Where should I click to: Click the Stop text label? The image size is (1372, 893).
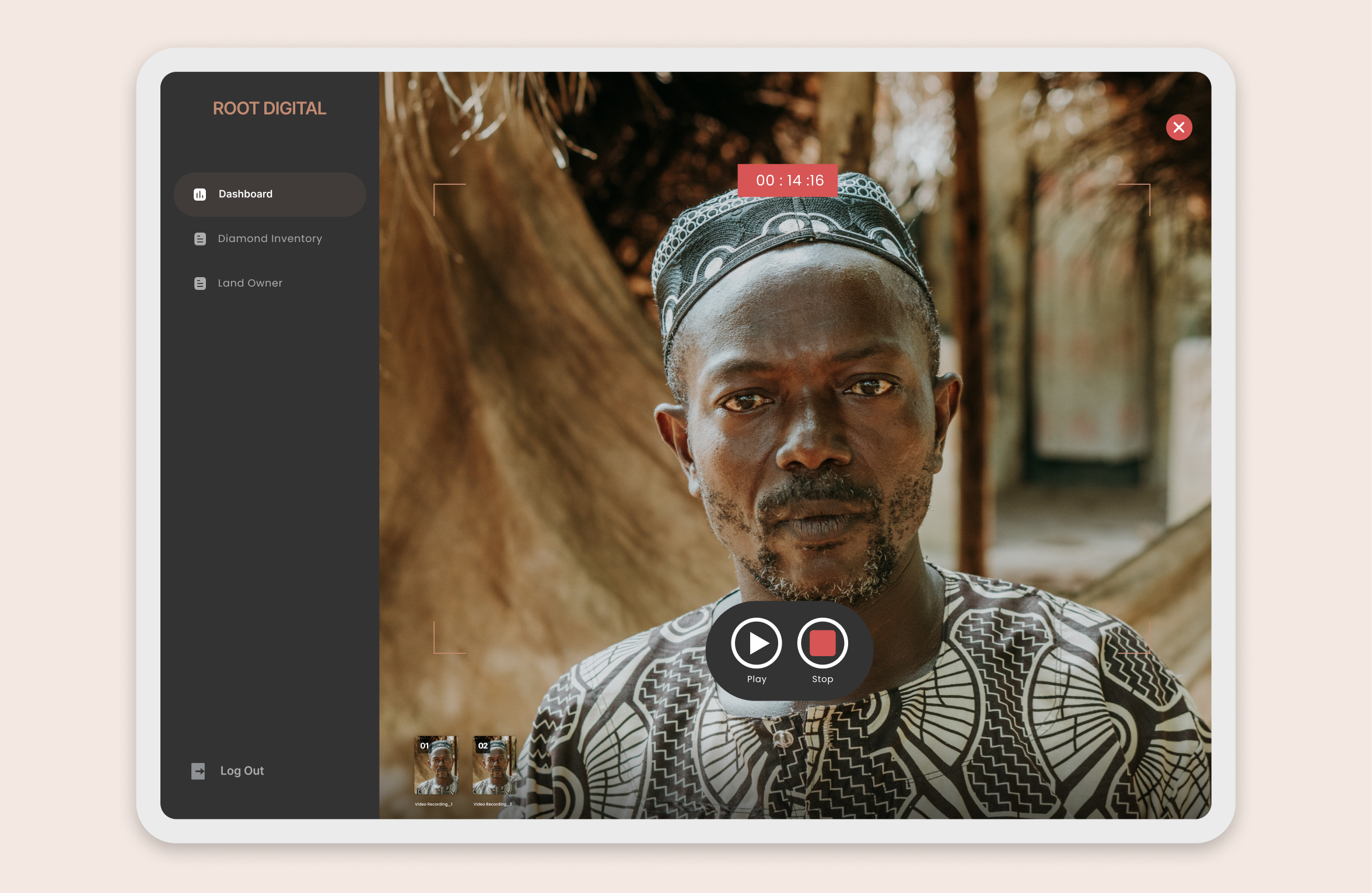[x=822, y=680]
